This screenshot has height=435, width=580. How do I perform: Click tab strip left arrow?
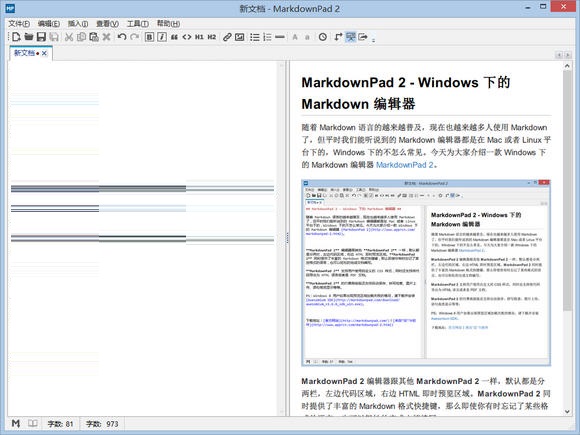(559, 55)
